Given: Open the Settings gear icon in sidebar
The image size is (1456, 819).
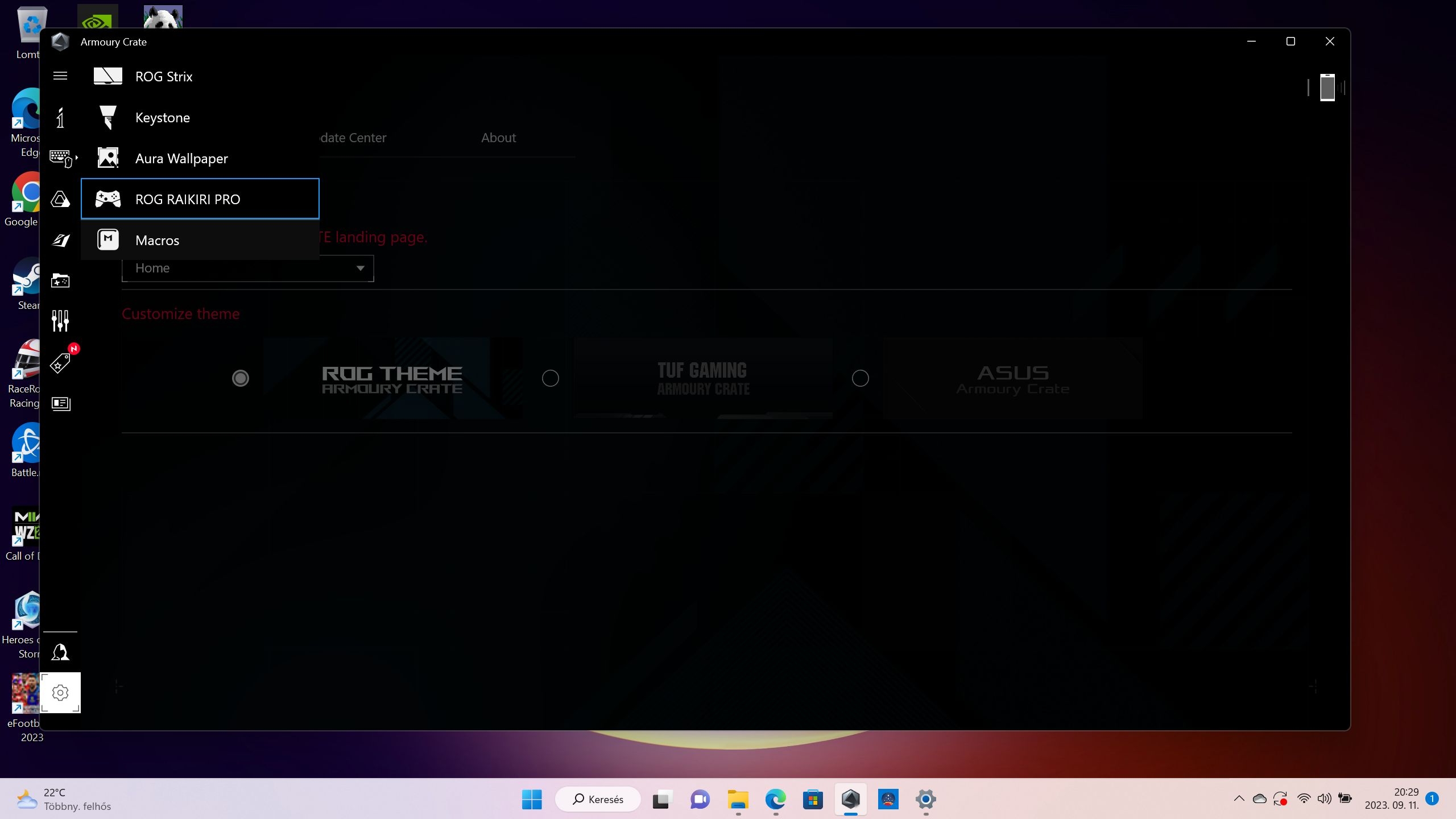Looking at the screenshot, I should coord(60,693).
